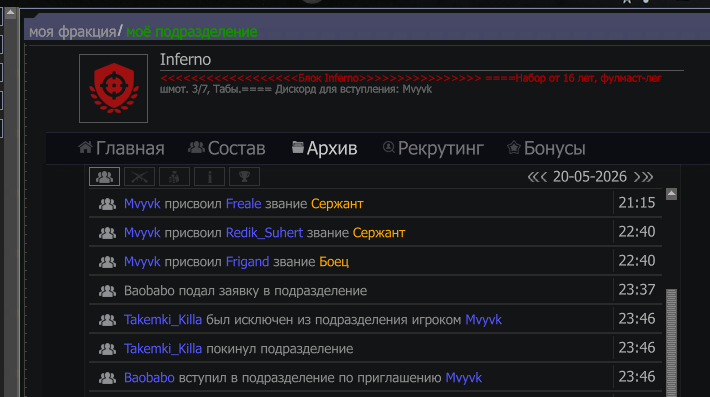Screen dimensions: 710x397
Task: Open Redik_Suhert player profile link
Action: pos(264,233)
